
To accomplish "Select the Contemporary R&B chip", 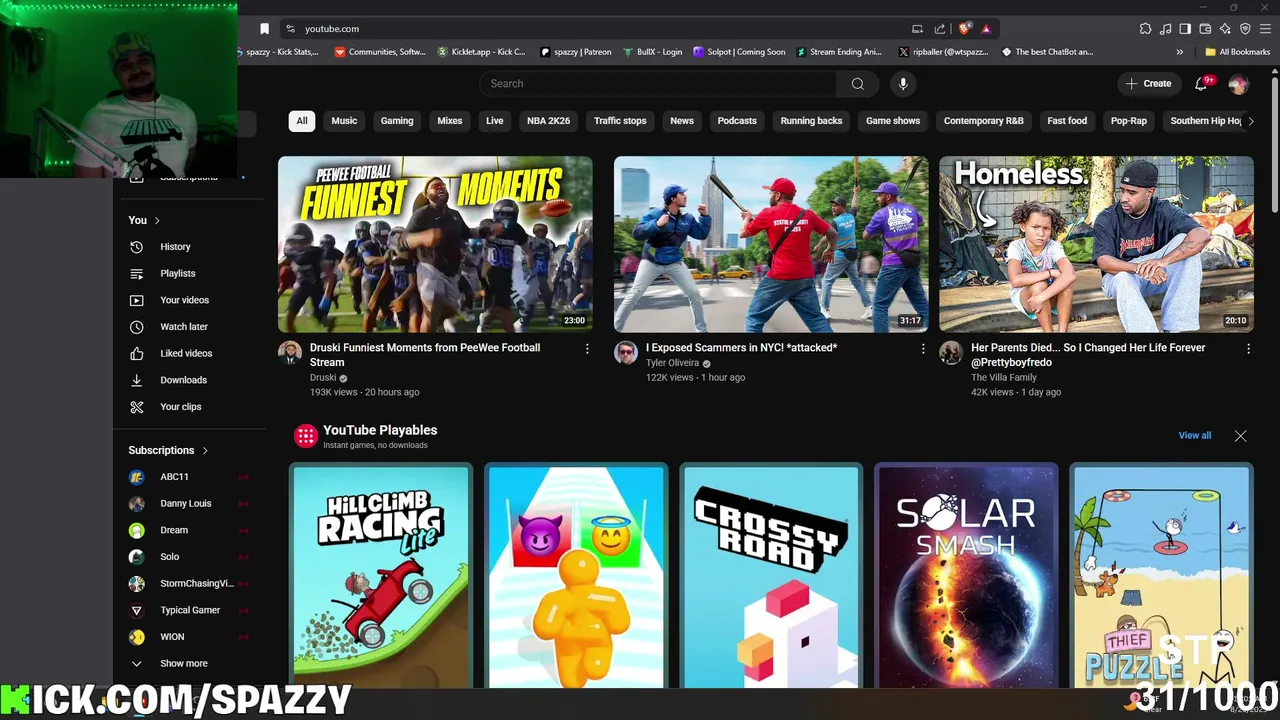I will pyautogui.click(x=984, y=121).
